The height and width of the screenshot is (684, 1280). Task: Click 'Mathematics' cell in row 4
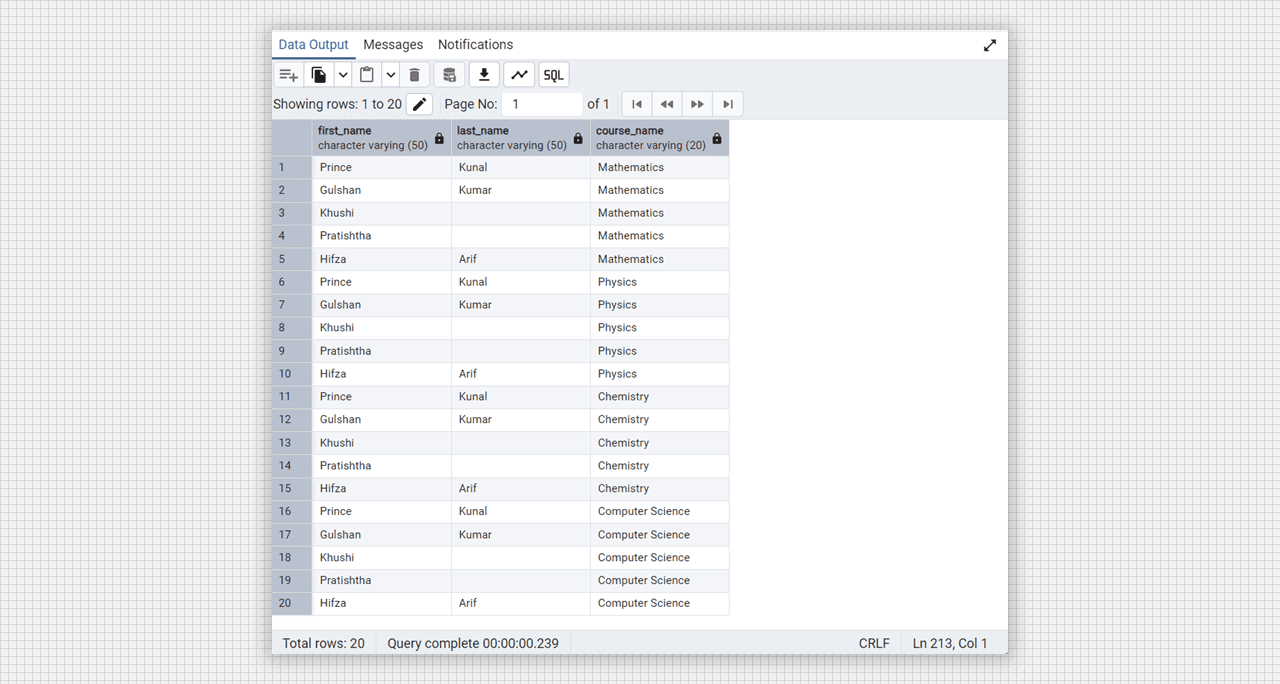click(x=659, y=236)
